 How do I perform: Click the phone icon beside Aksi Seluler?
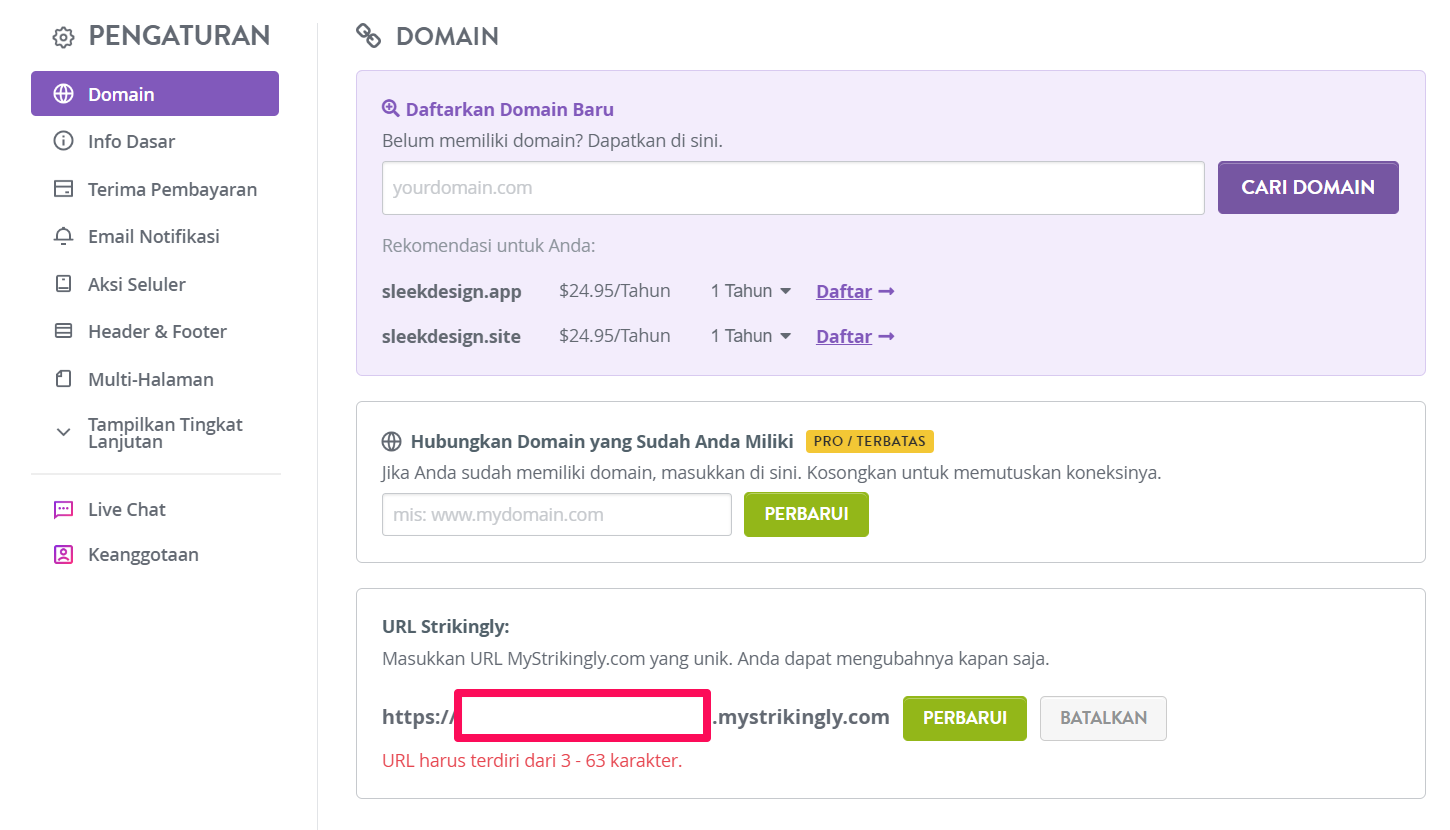(x=63, y=284)
